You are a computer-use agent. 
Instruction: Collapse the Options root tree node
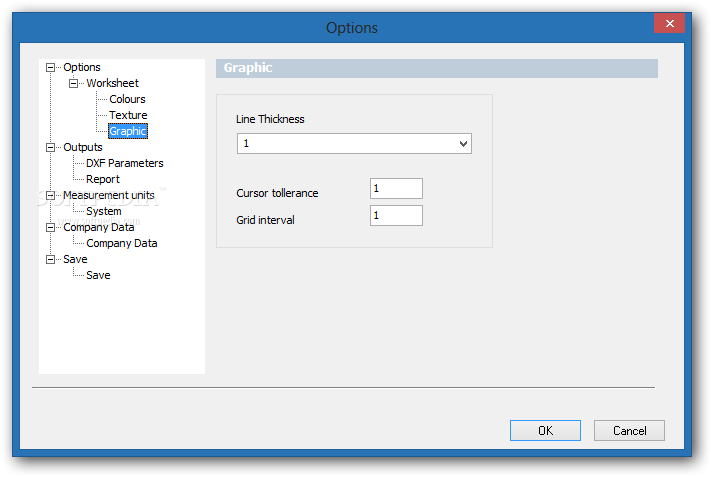click(x=50, y=68)
